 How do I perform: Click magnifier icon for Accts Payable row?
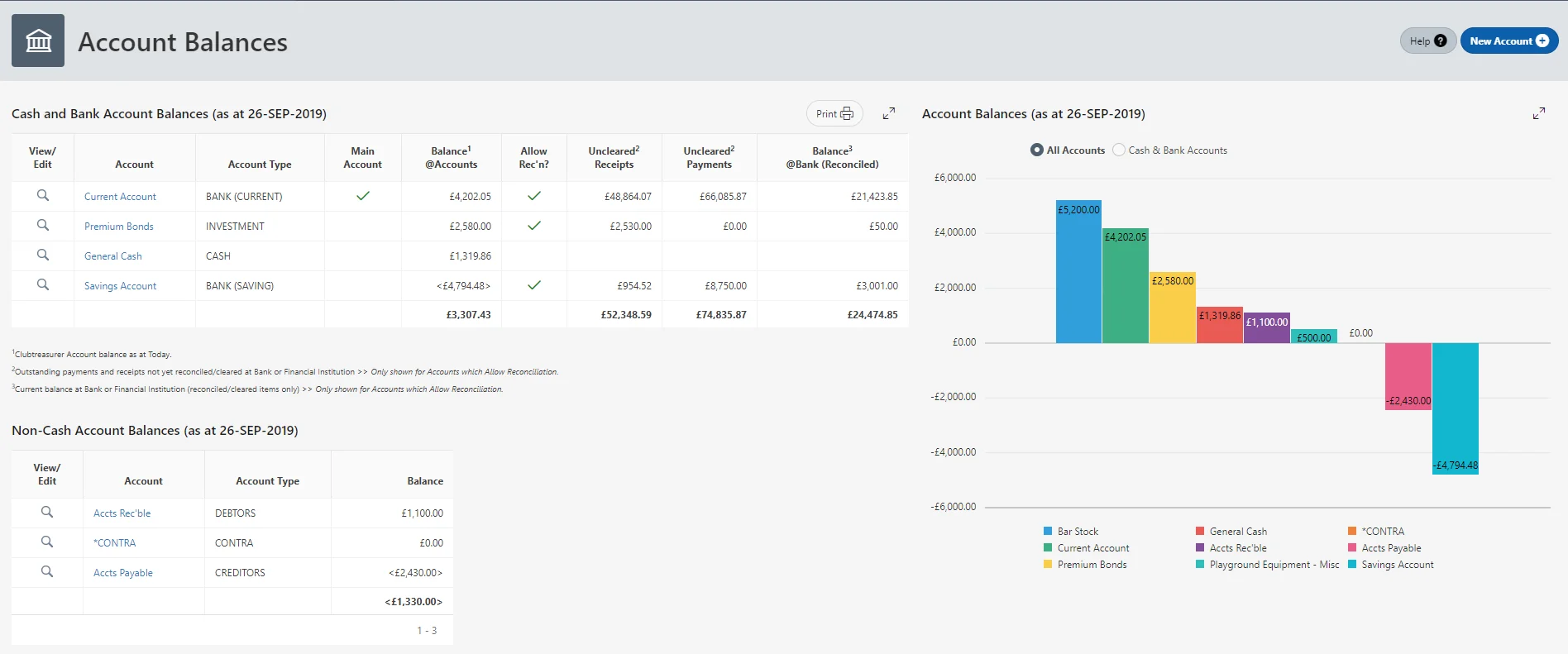(x=47, y=572)
